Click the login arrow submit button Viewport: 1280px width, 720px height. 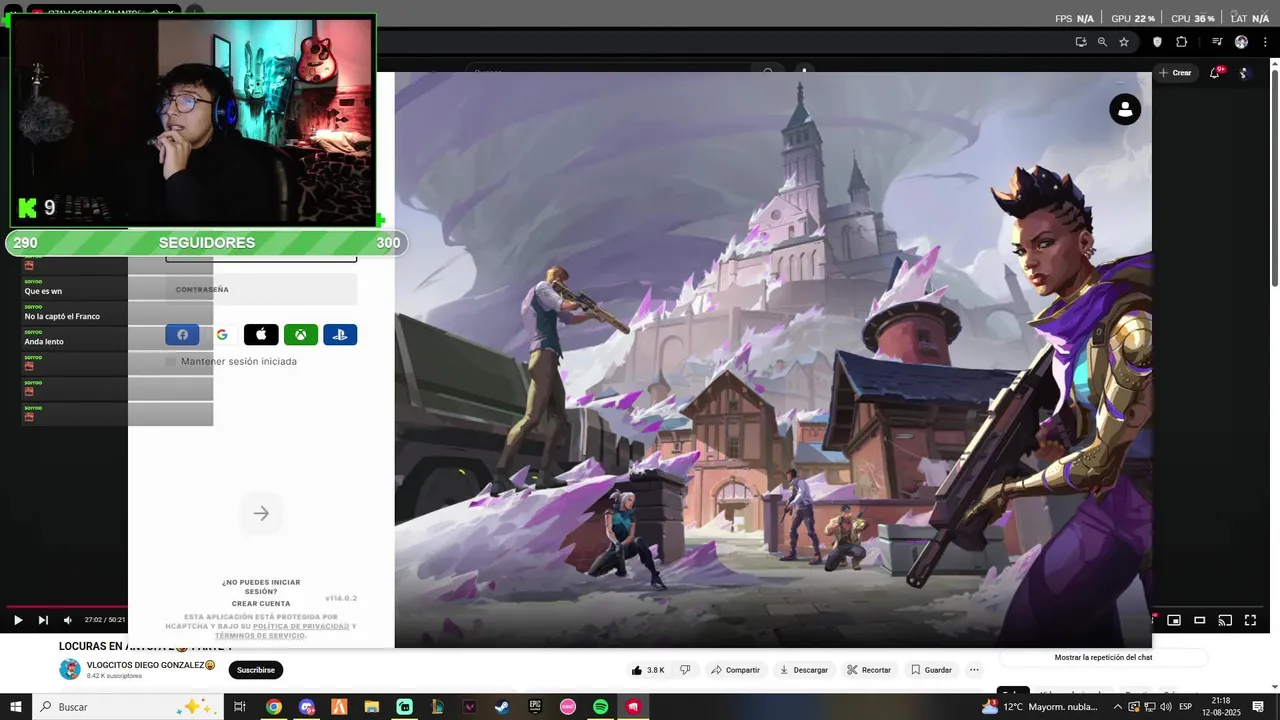[261, 513]
